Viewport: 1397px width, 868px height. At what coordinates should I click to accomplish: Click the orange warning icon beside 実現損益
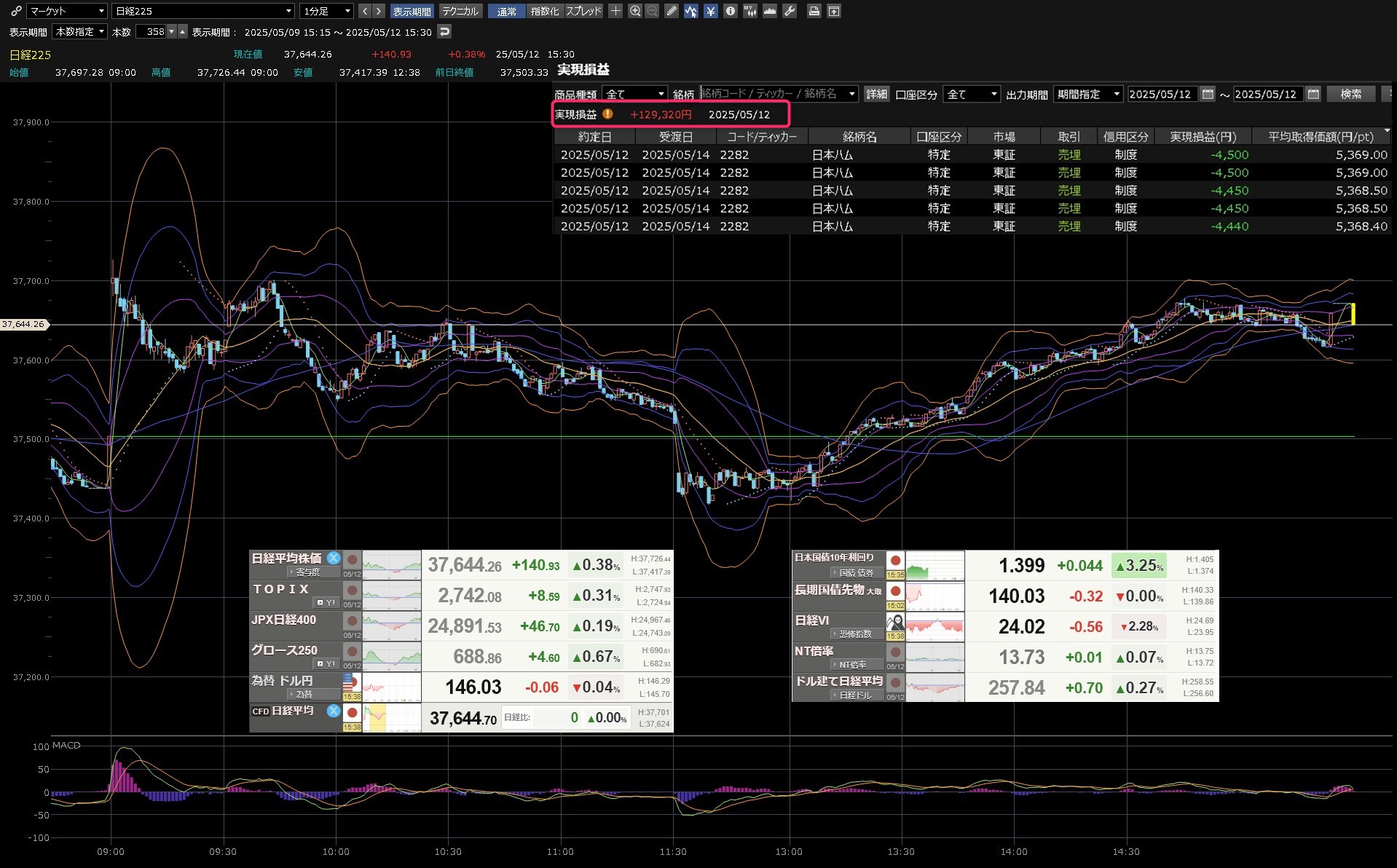[x=607, y=114]
